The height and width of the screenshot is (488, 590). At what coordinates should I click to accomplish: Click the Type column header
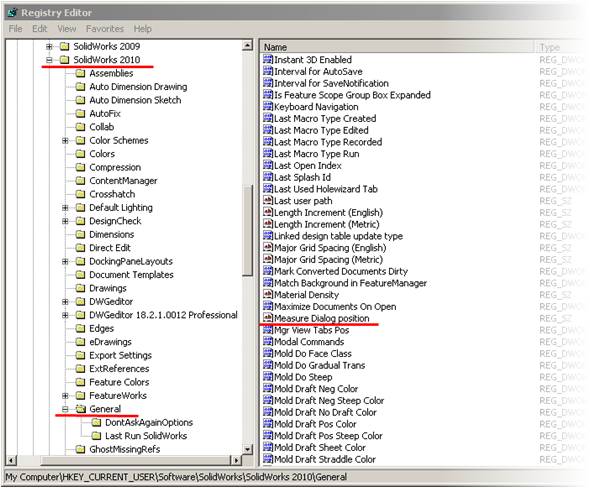pos(562,47)
